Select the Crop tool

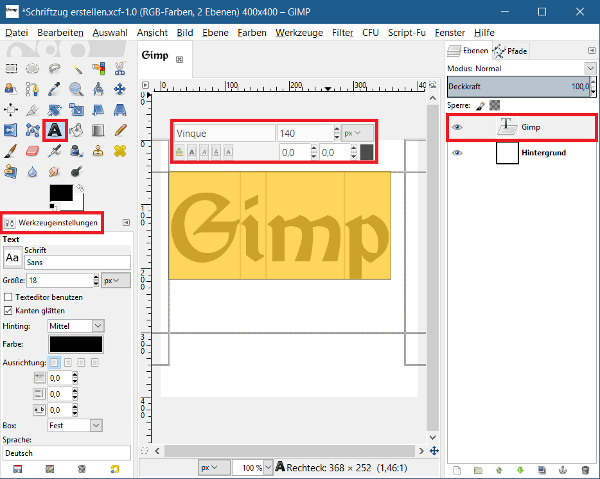click(x=33, y=110)
